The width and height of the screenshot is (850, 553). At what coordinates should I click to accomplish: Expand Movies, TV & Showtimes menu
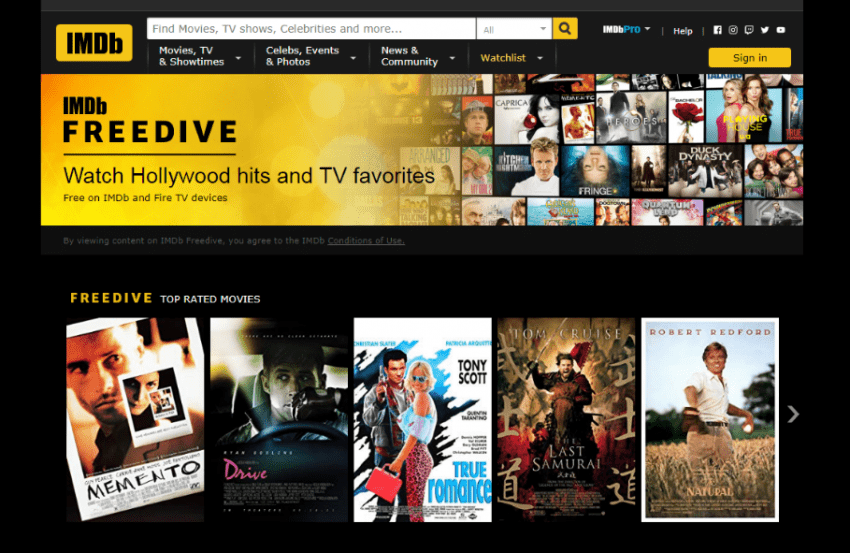[200, 56]
